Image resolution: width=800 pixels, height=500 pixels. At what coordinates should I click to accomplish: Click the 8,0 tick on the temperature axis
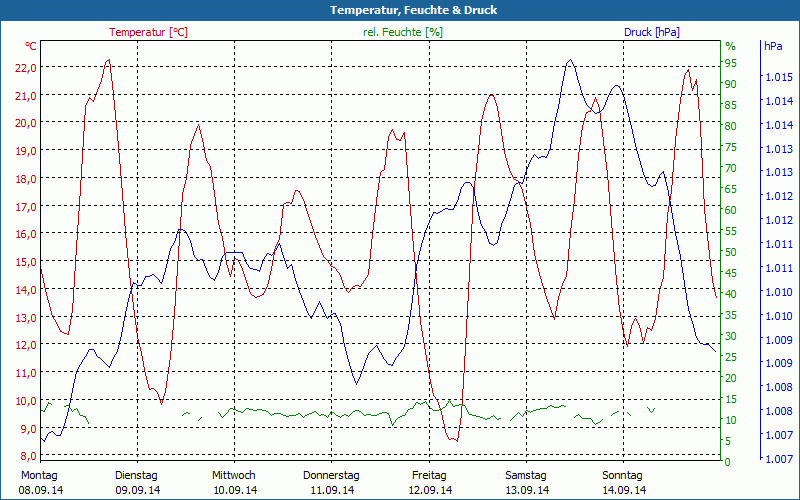[25, 456]
